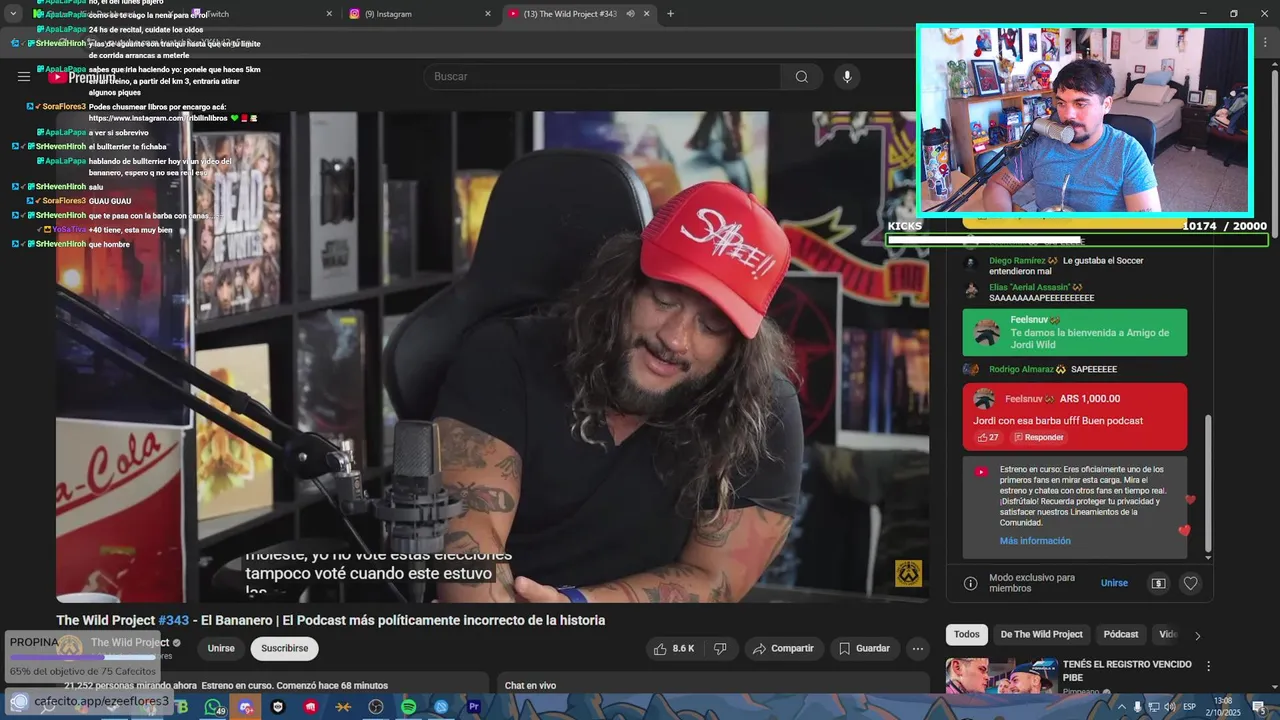Open Spotify from the taskbar
Viewport: 1280px width, 720px height.
point(409,707)
